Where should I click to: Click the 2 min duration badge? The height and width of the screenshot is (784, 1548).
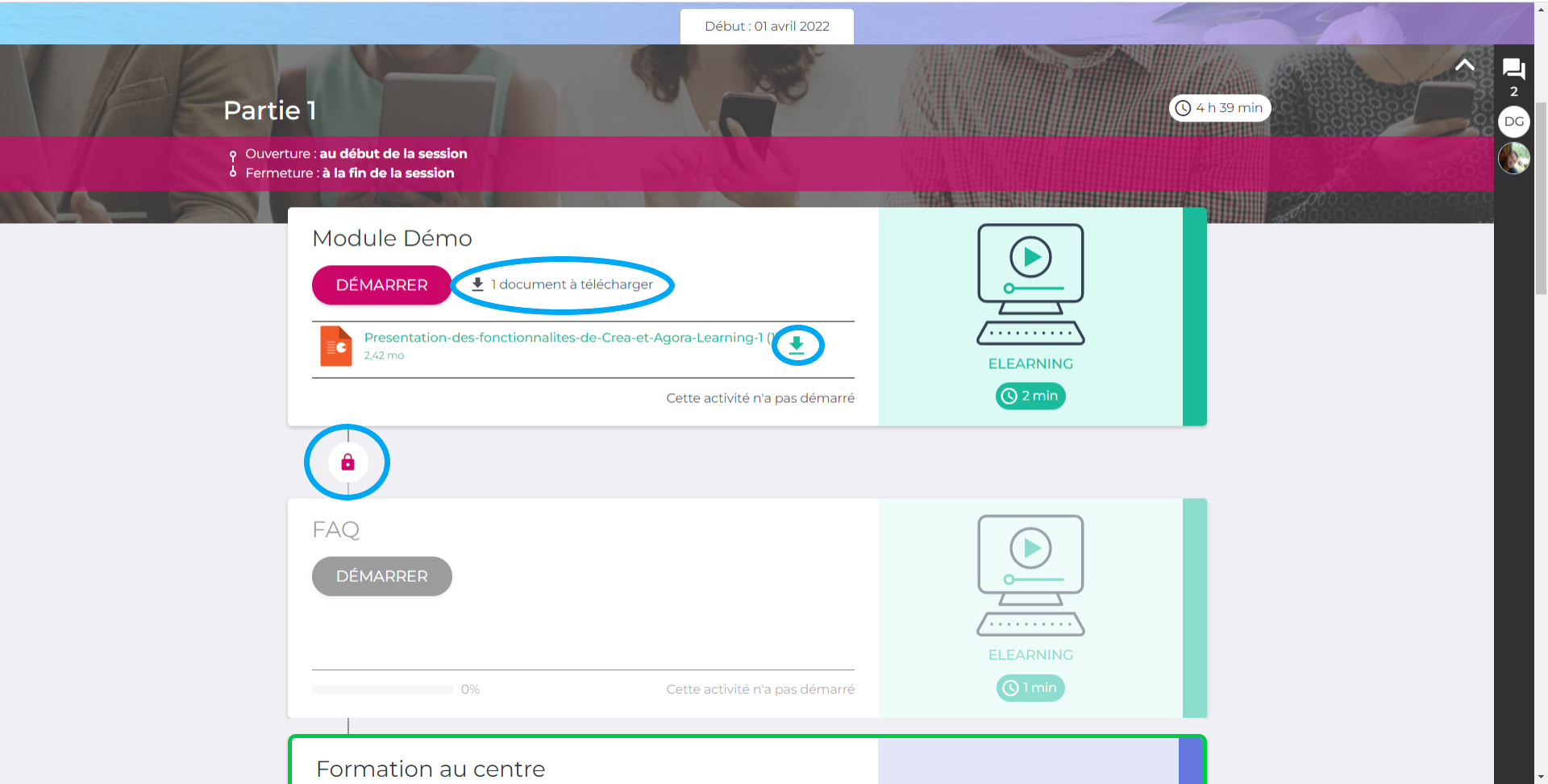1030,396
